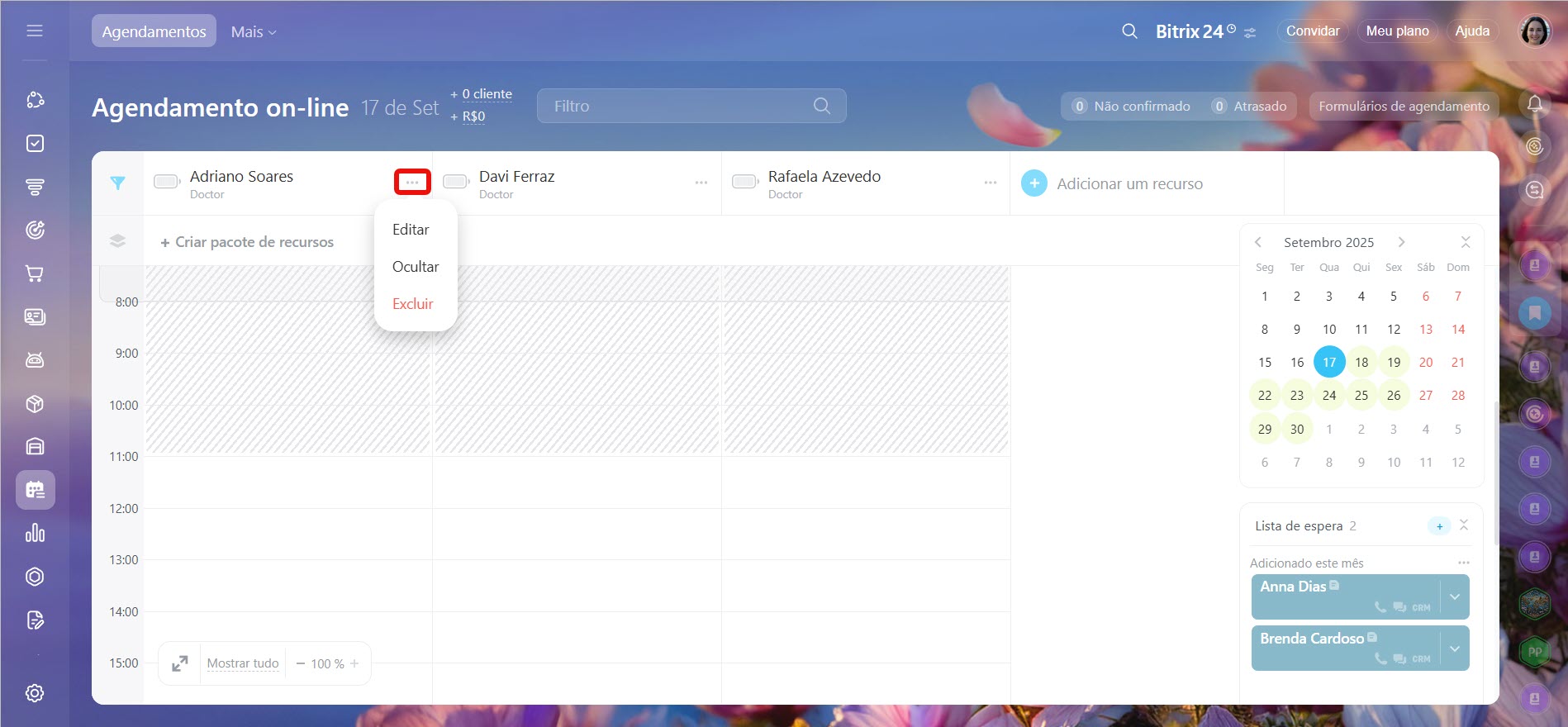
Task: Expand the Mais dropdown menu
Action: [253, 31]
